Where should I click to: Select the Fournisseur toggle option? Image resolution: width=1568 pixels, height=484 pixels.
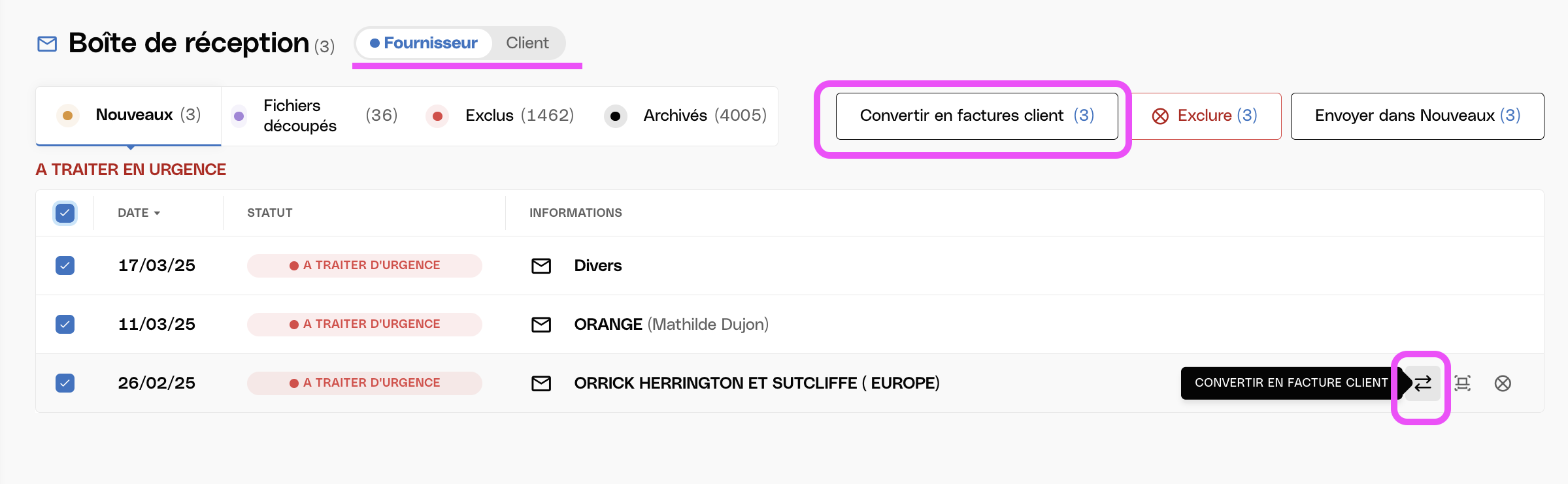coord(424,43)
